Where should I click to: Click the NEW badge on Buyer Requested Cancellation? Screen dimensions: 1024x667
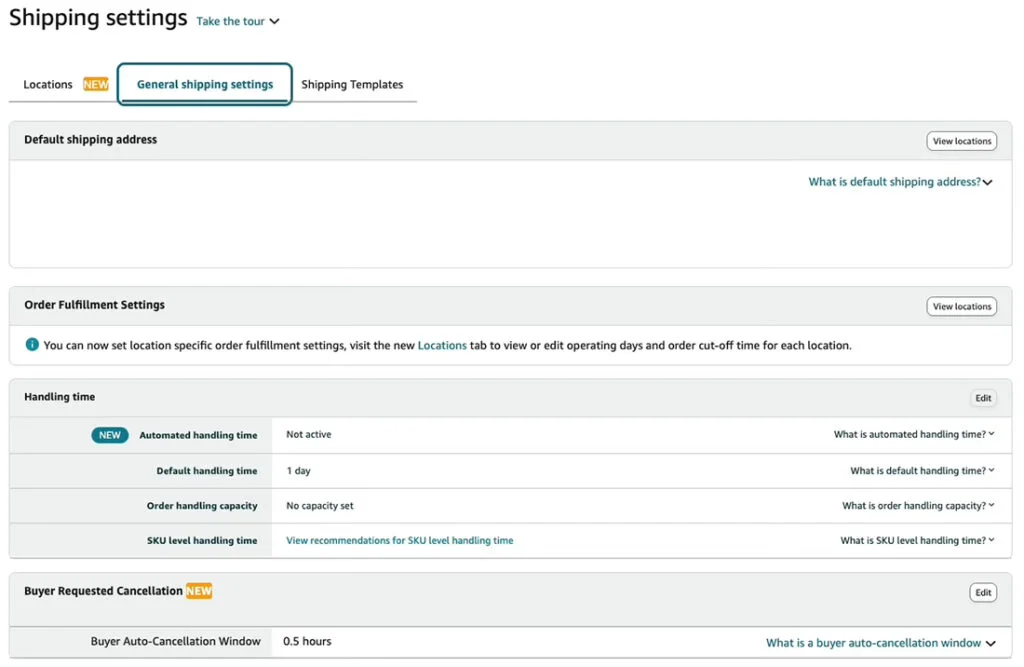[x=199, y=591]
